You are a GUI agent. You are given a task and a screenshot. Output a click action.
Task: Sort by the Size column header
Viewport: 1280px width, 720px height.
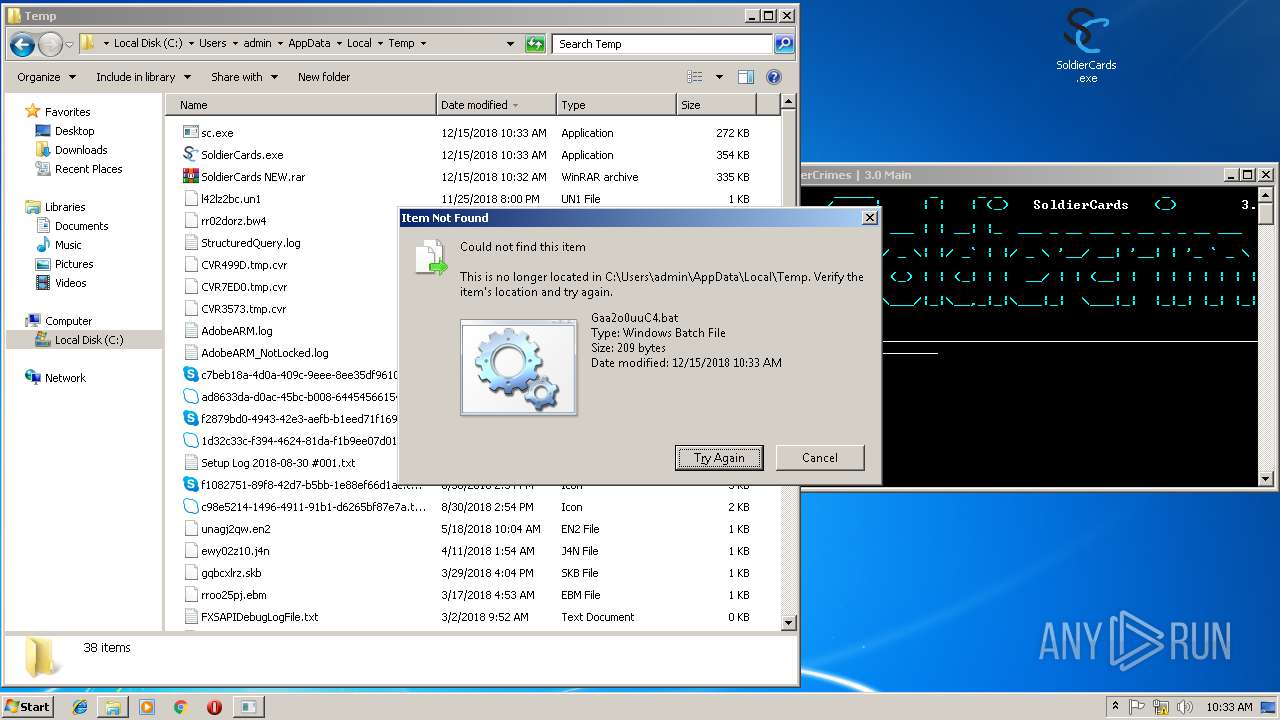coord(716,105)
